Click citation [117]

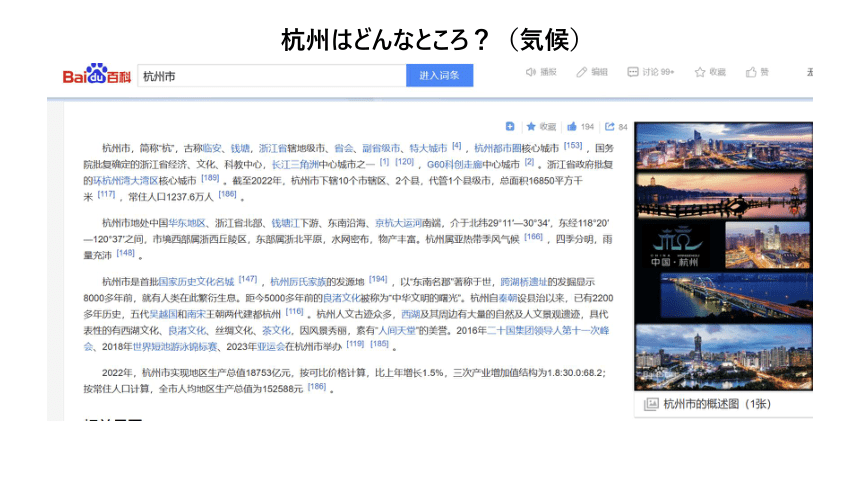point(106,194)
